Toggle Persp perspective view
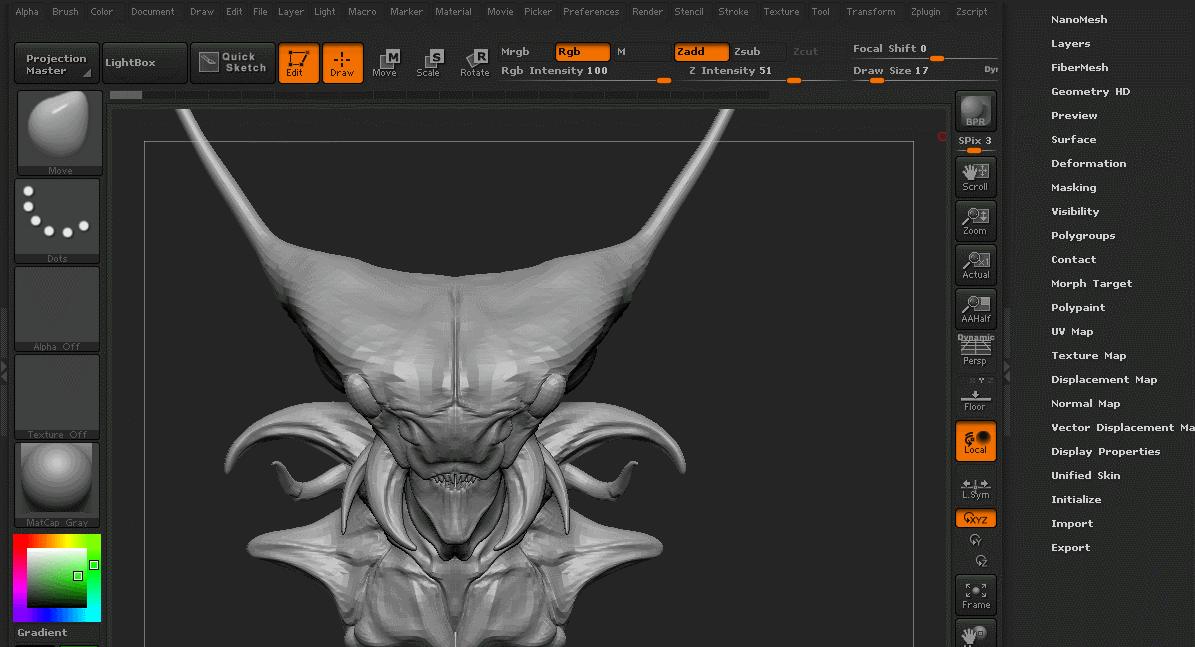 tap(976, 351)
